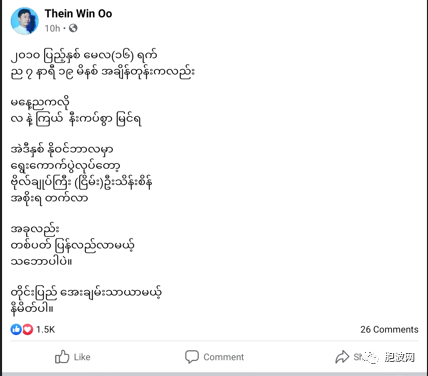This screenshot has width=428, height=376.
Task: Click the line starting with တိုင်းပြည်
Action: point(86,293)
